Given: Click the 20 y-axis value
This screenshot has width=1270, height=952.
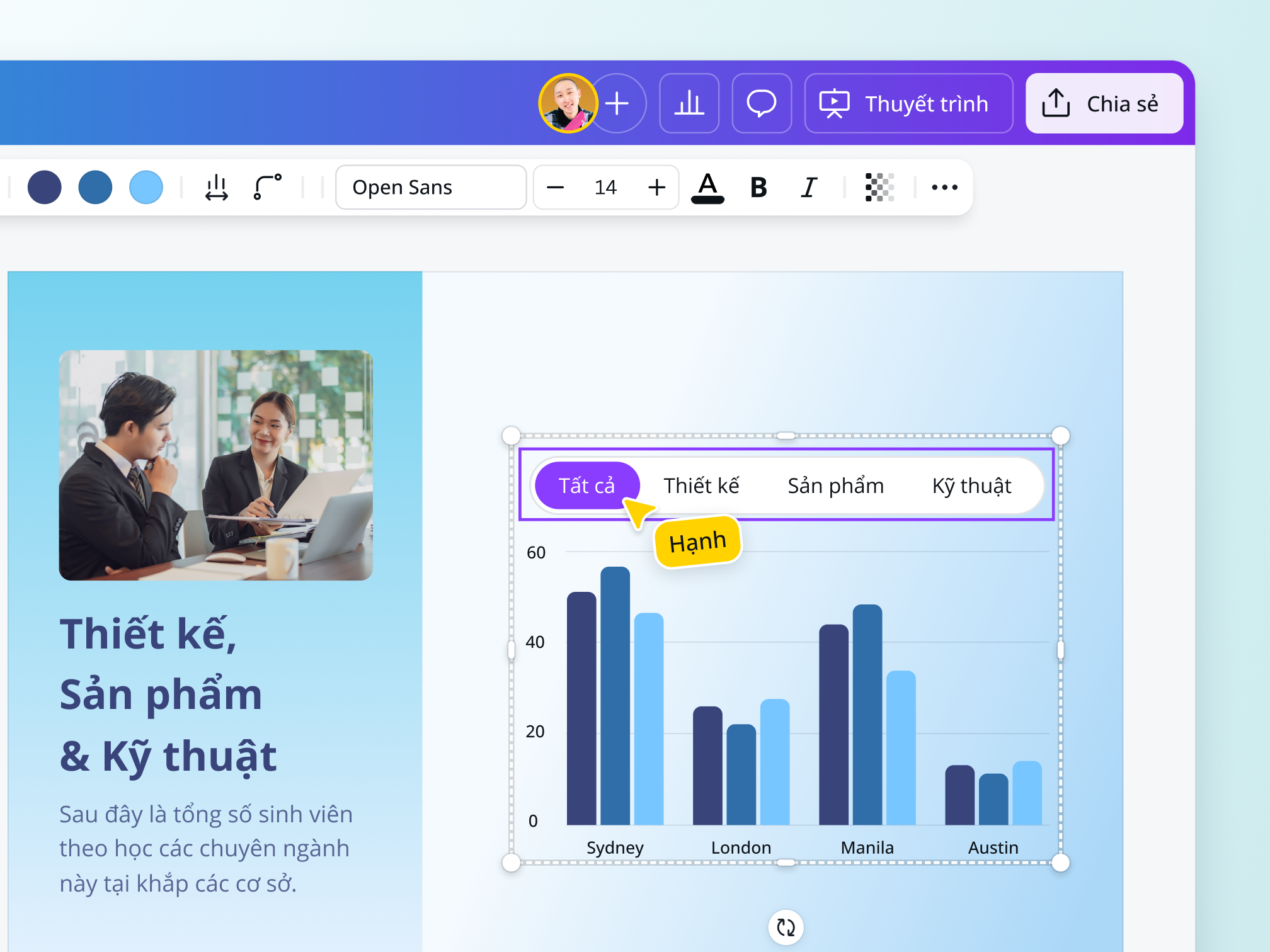Looking at the screenshot, I should pyautogui.click(x=535, y=731).
